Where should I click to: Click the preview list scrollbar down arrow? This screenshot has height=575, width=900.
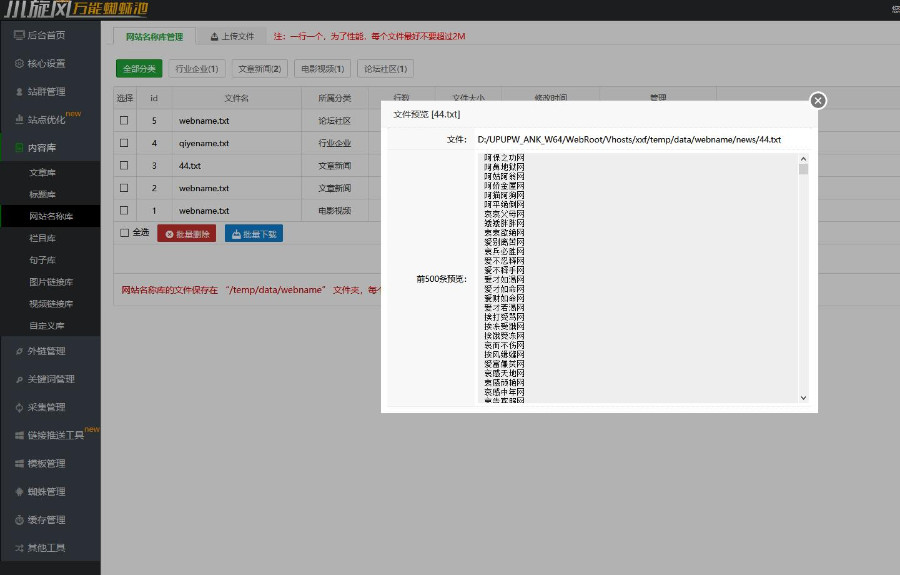tap(803, 397)
